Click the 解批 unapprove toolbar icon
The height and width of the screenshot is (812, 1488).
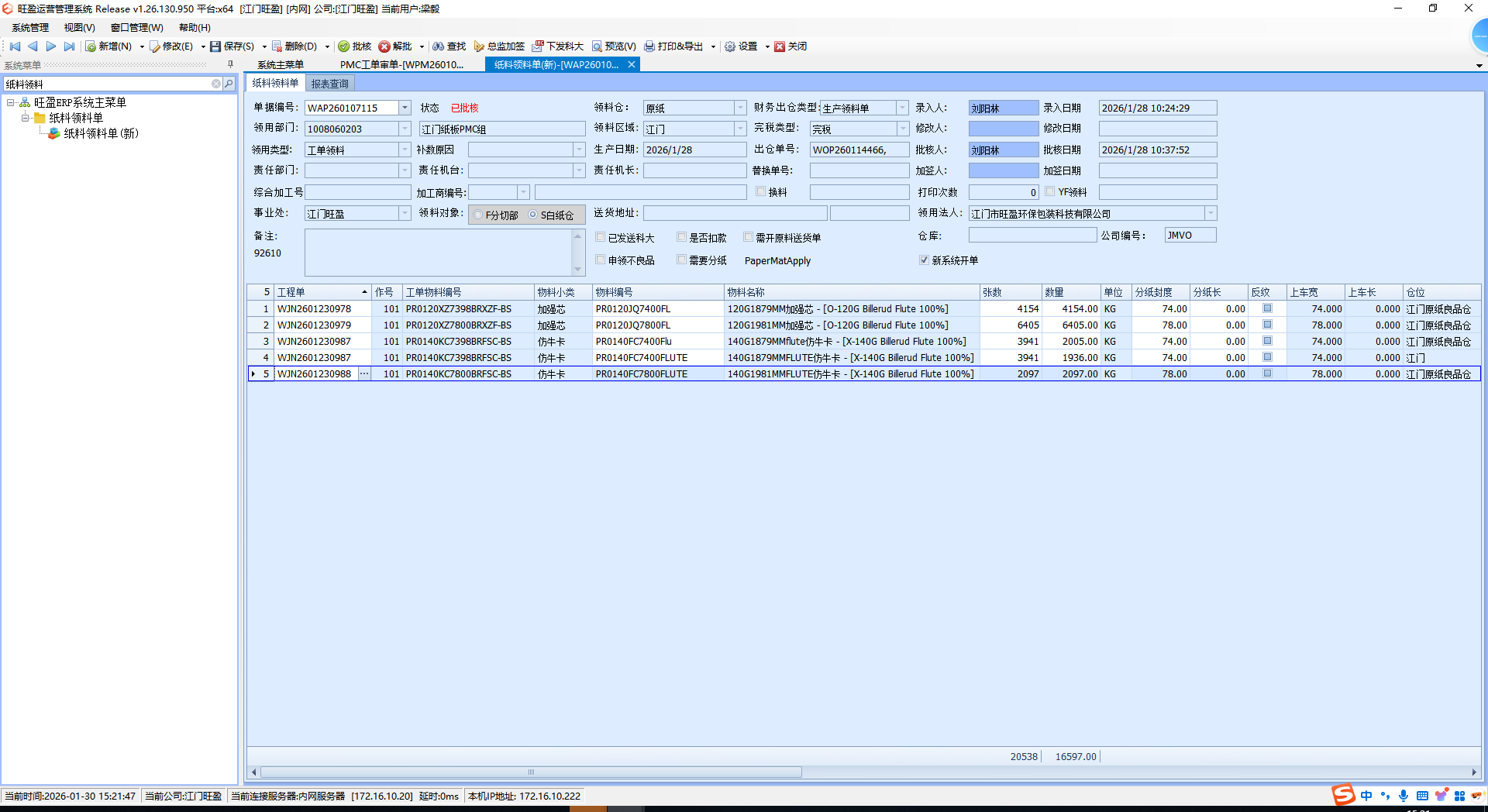tap(384, 46)
